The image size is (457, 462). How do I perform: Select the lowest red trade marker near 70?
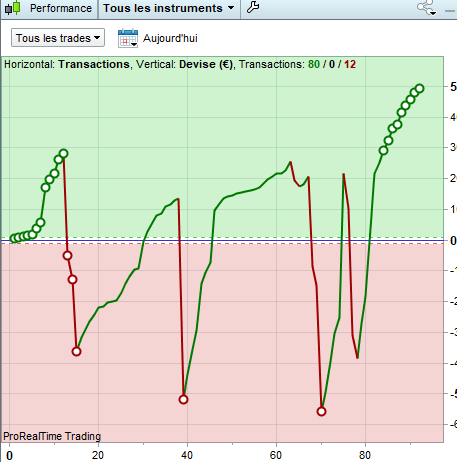[321, 412]
